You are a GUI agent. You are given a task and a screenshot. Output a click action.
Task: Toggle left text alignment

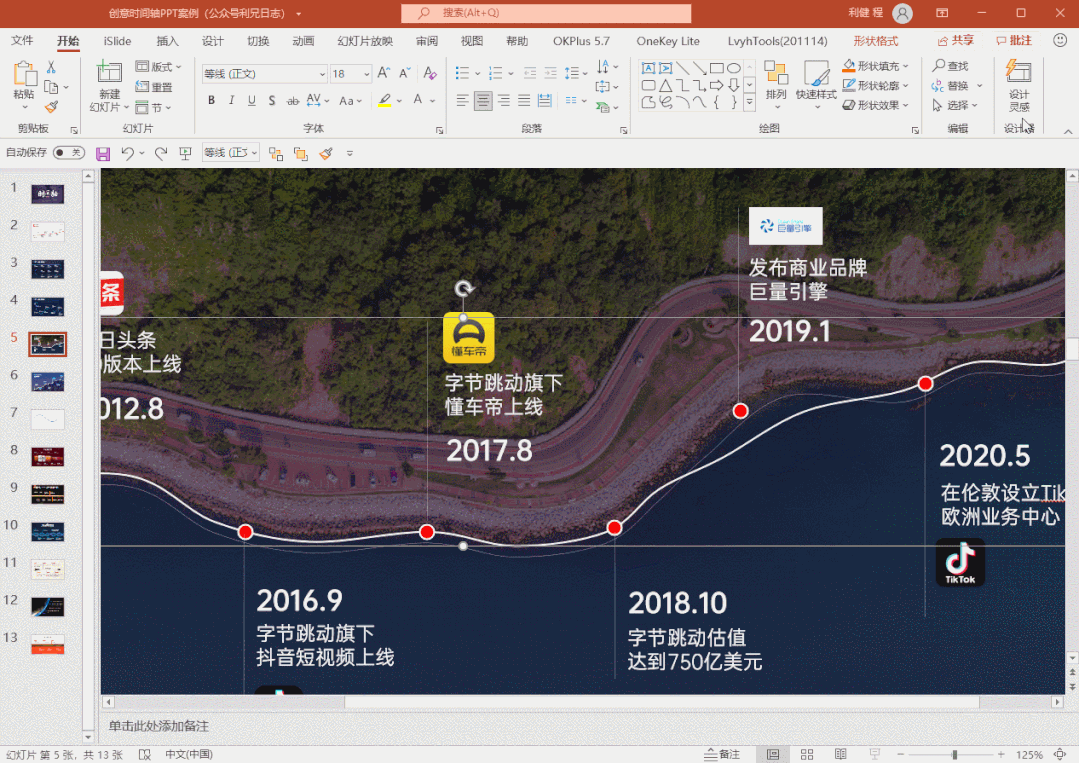462,101
